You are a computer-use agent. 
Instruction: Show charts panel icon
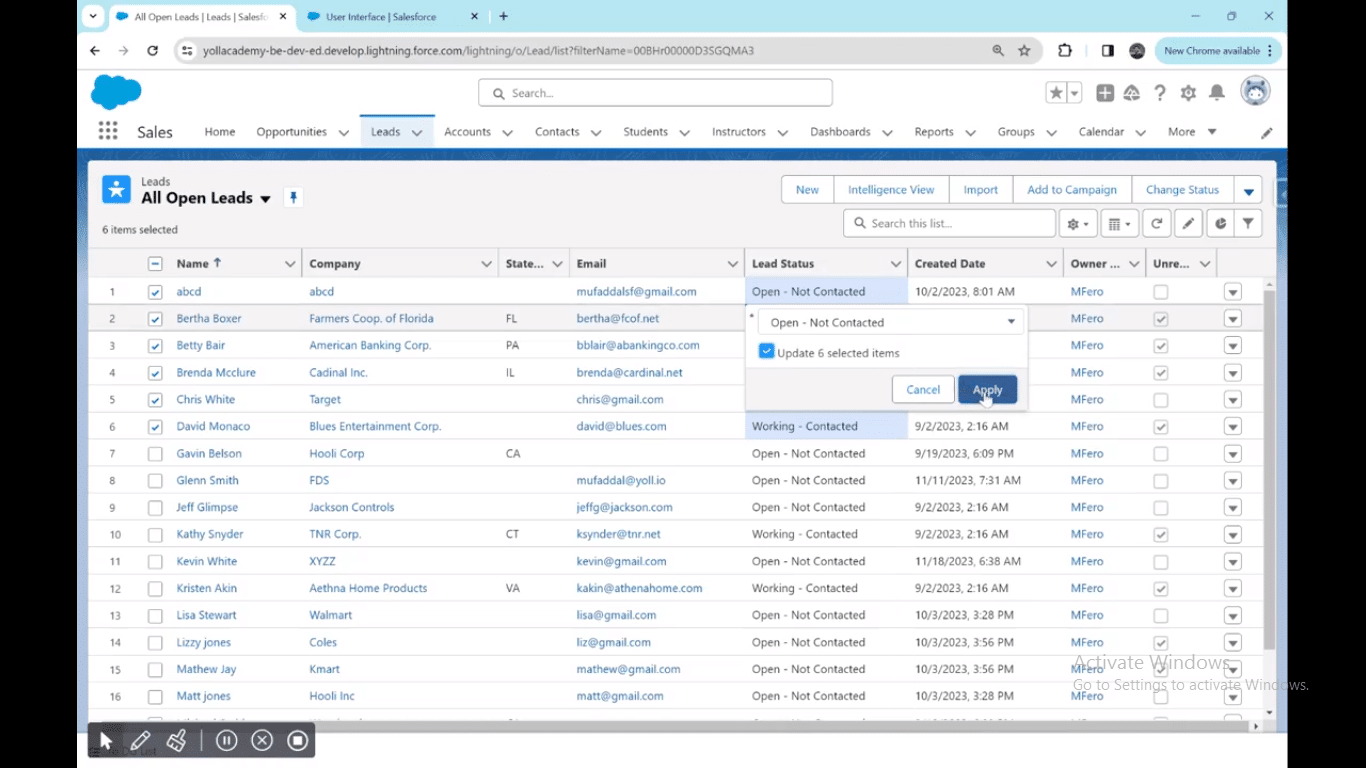1220,224
